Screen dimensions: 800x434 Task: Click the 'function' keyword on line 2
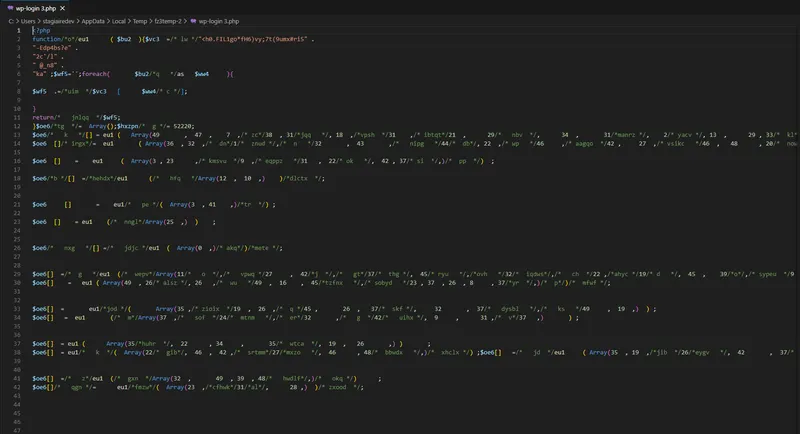[46, 39]
